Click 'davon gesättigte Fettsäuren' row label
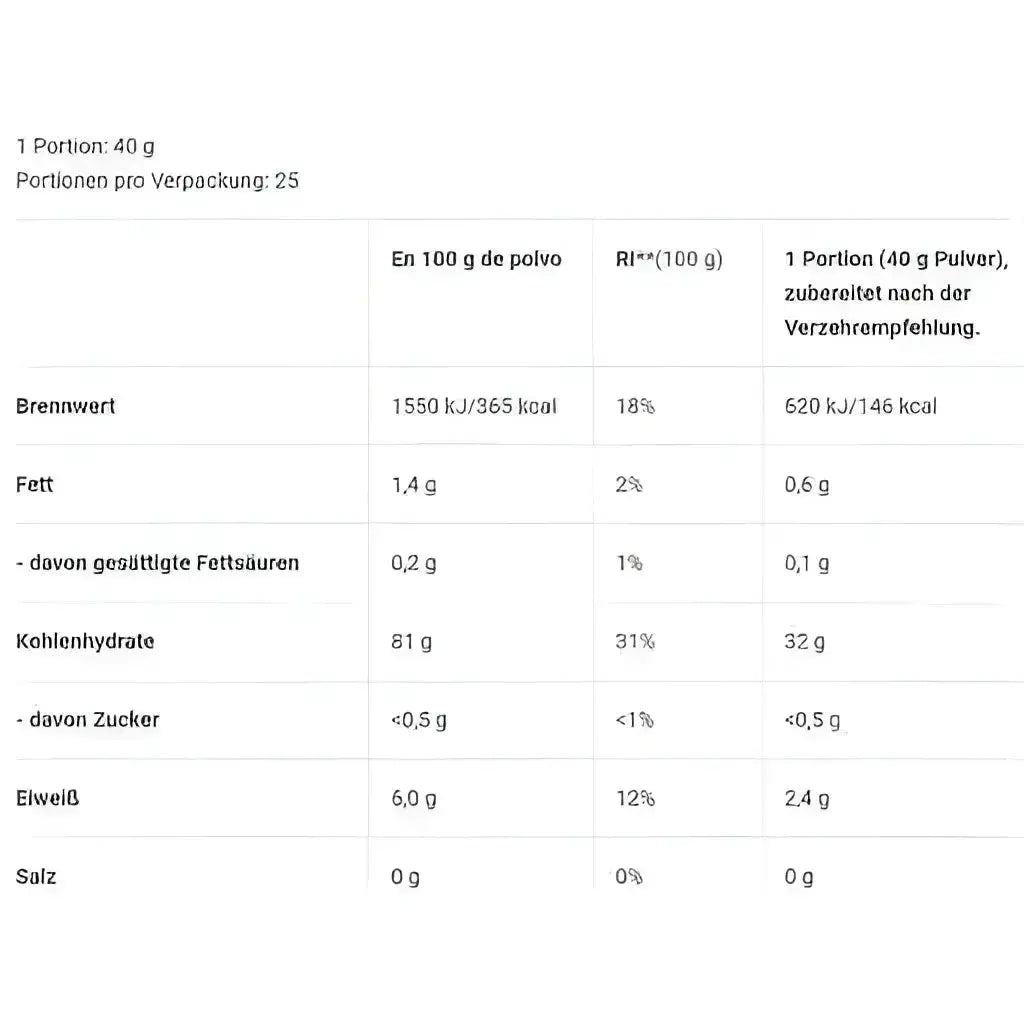 pos(157,563)
